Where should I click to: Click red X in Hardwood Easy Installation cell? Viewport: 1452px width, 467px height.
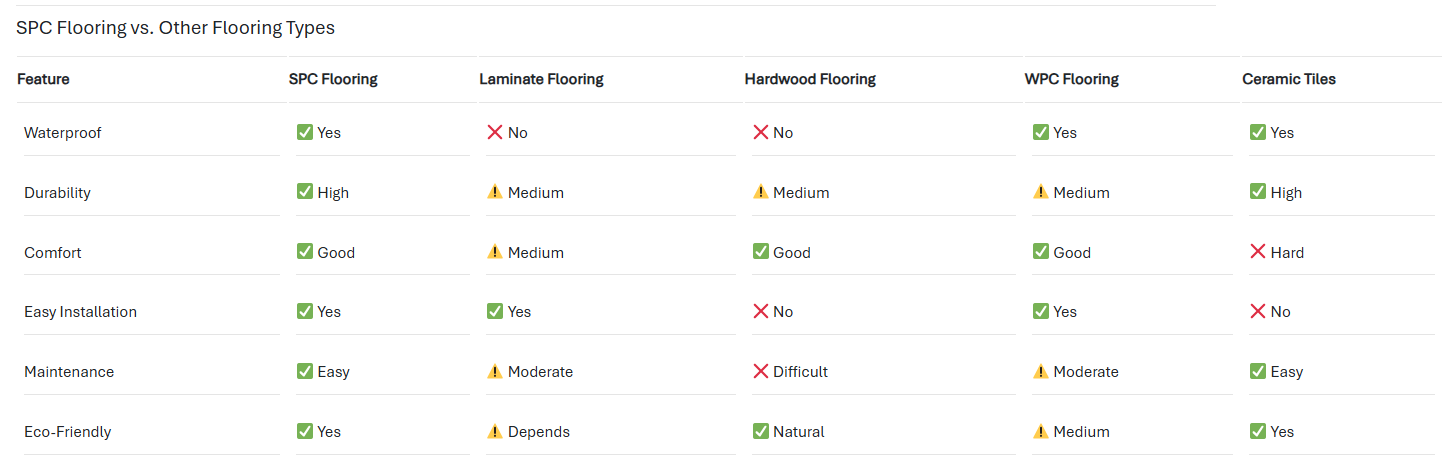(x=760, y=311)
